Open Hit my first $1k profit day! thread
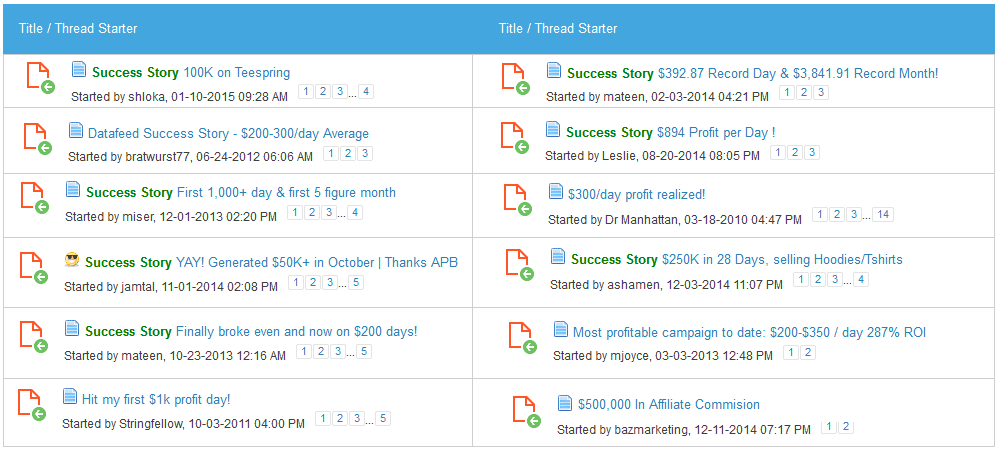Screen dimensions: 999x453 click(156, 399)
